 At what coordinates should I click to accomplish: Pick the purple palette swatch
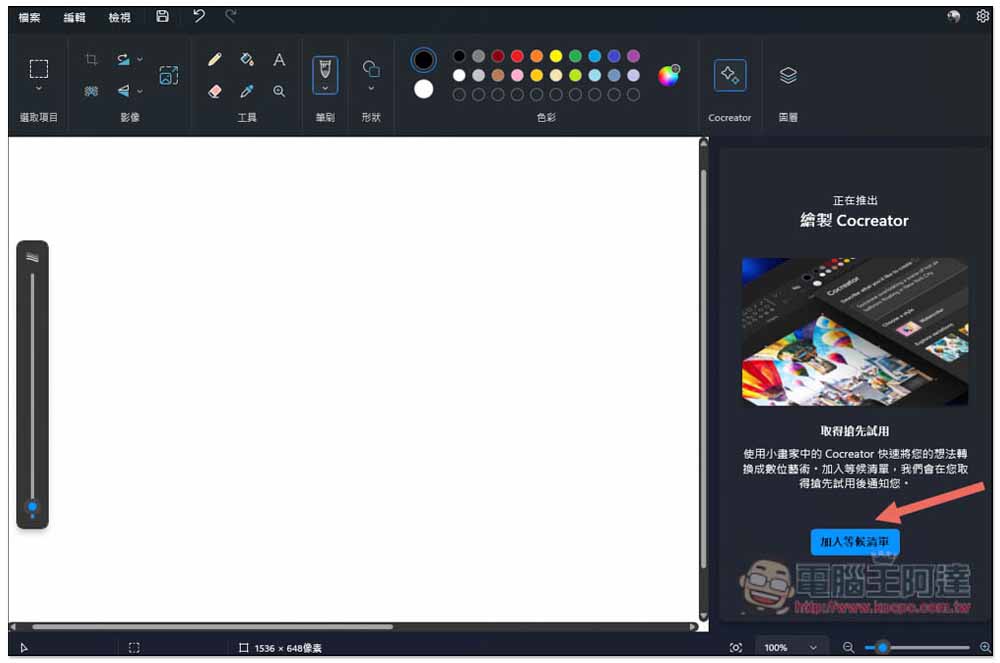633,56
